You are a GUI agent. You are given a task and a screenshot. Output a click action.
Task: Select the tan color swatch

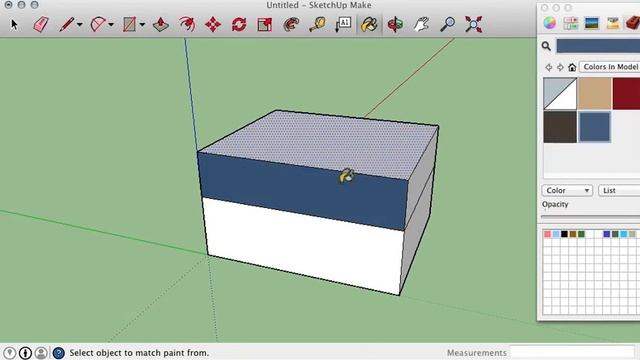[594, 94]
